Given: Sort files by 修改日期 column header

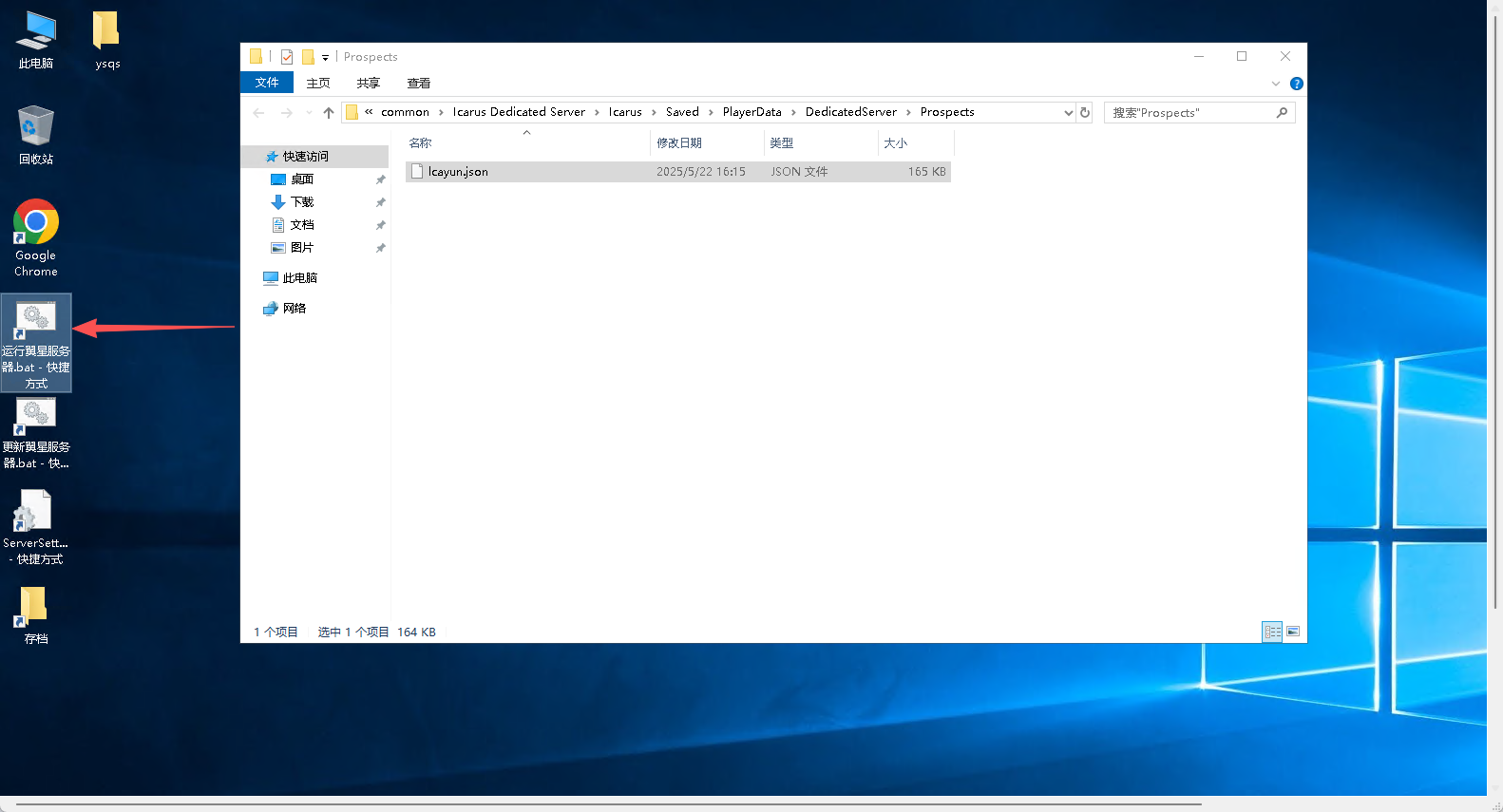Looking at the screenshot, I should (x=679, y=143).
